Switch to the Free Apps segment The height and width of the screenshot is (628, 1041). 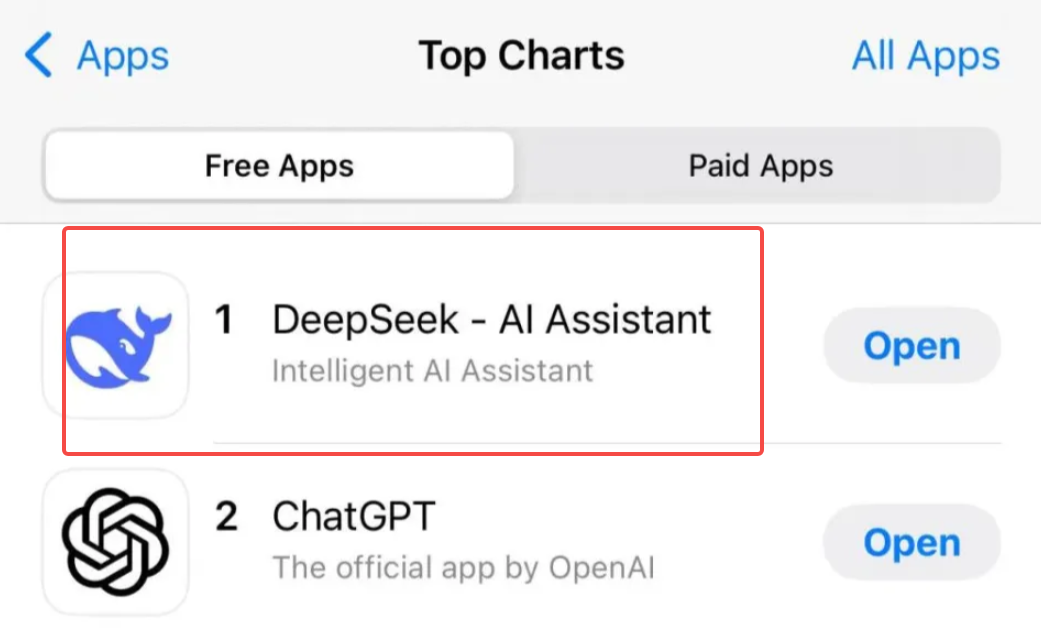[280, 165]
